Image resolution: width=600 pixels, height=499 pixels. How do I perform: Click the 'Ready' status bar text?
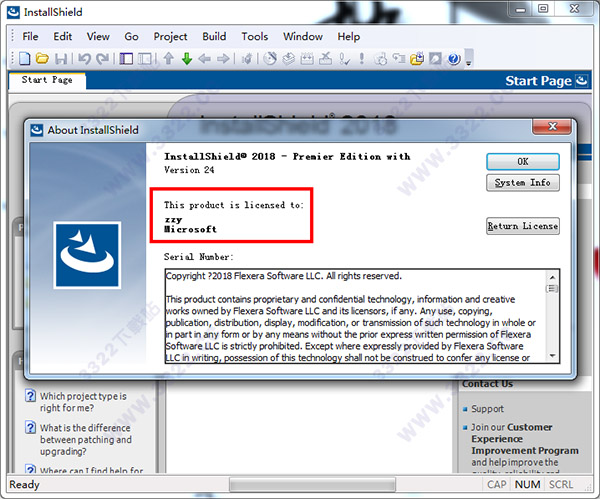click(x=24, y=484)
